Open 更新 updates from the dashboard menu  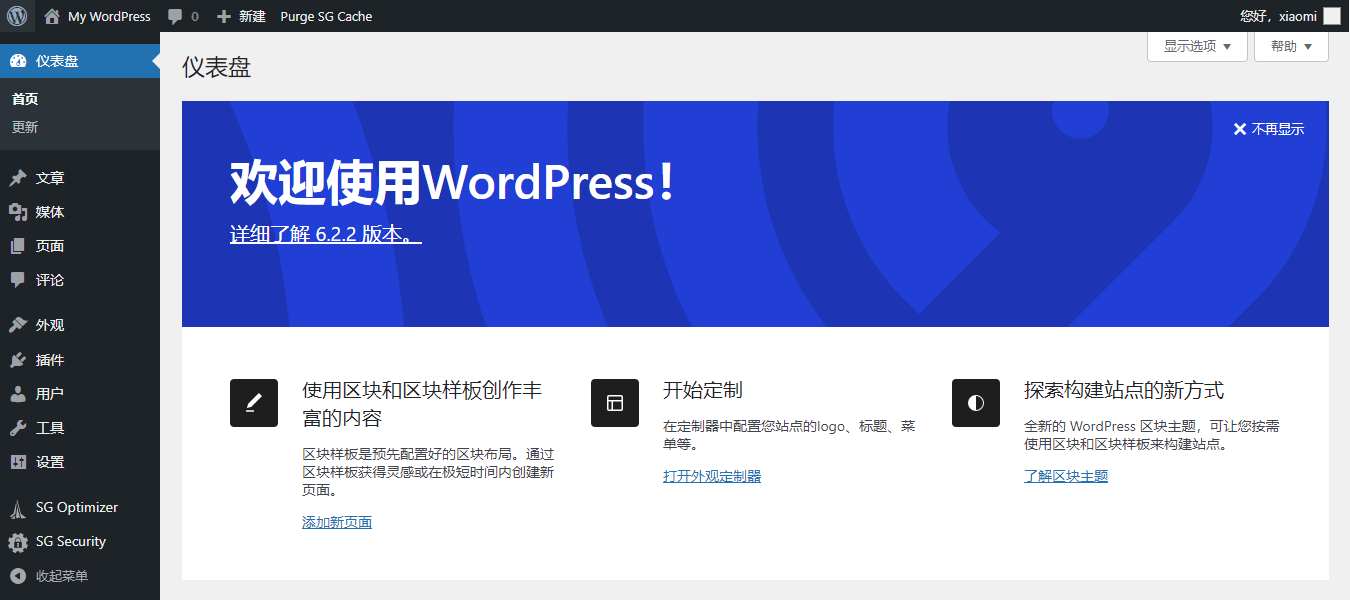point(24,127)
